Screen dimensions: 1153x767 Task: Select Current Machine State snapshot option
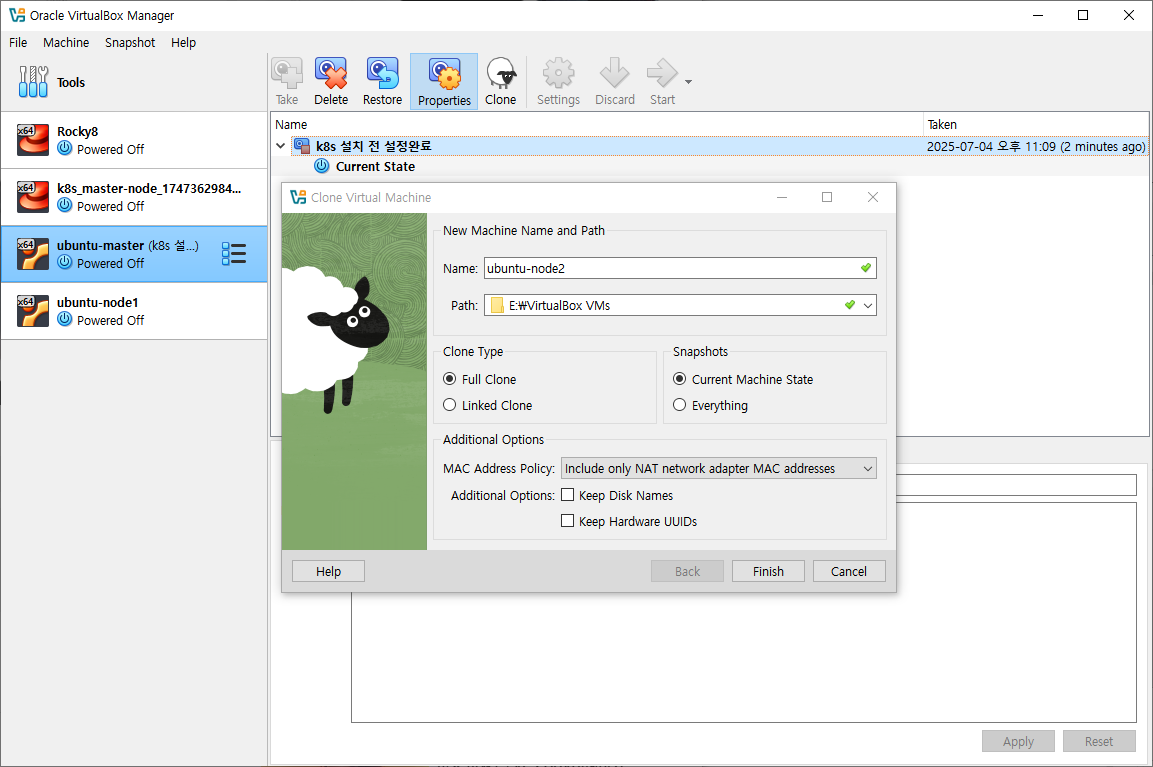(679, 379)
